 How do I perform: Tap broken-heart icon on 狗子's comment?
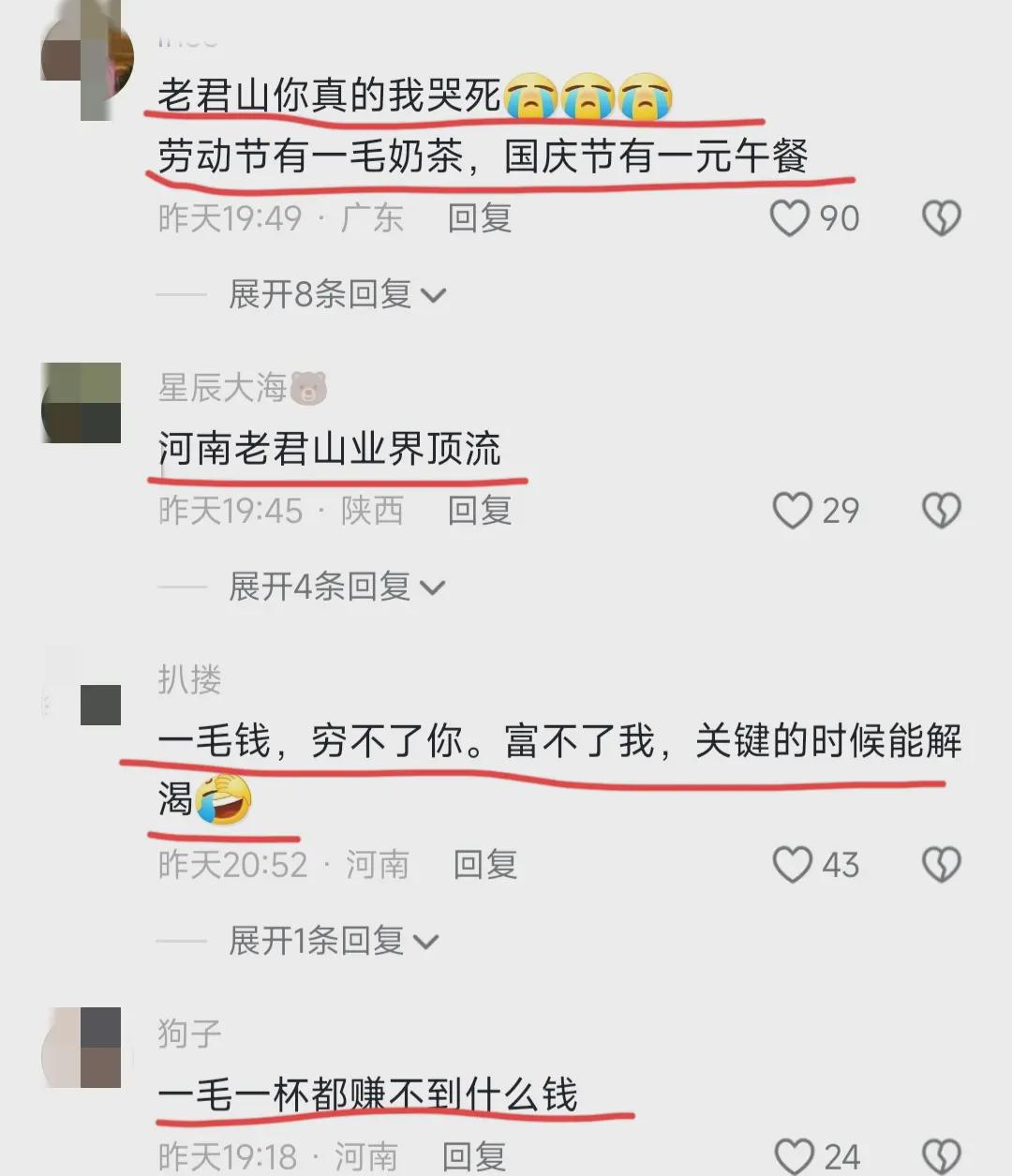(942, 1156)
